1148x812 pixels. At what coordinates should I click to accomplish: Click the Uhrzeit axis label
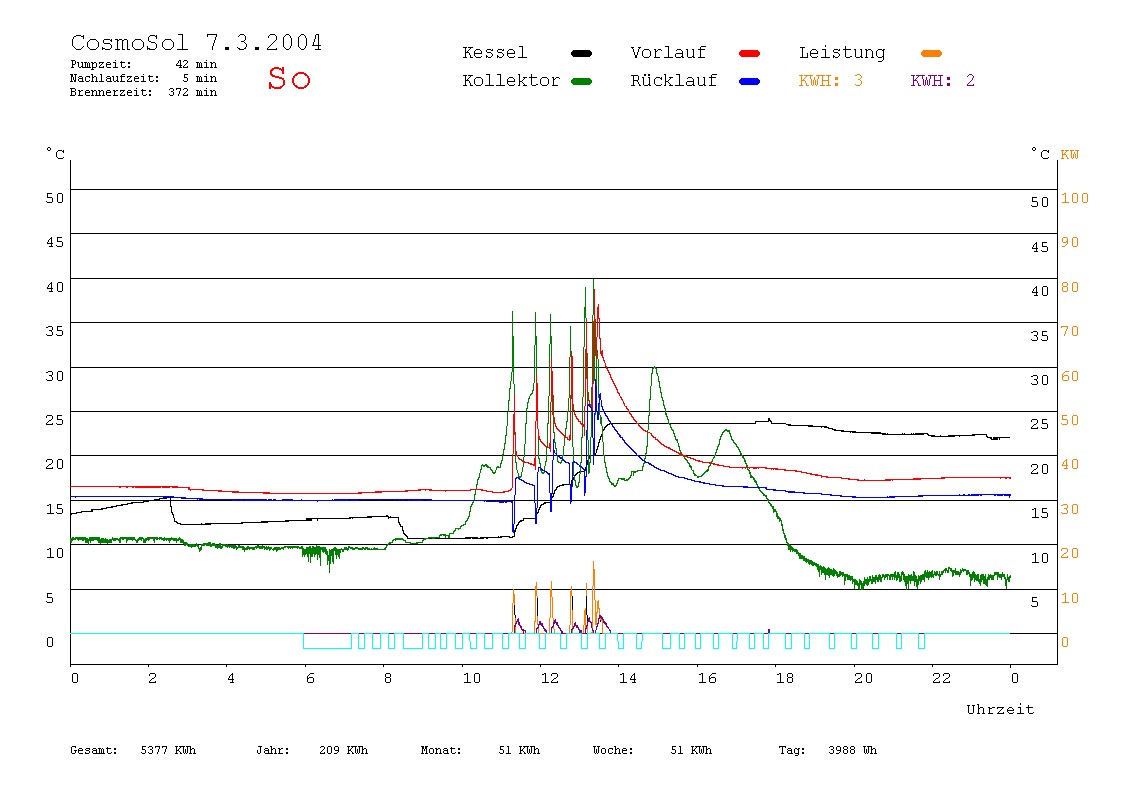pyautogui.click(x=1000, y=709)
